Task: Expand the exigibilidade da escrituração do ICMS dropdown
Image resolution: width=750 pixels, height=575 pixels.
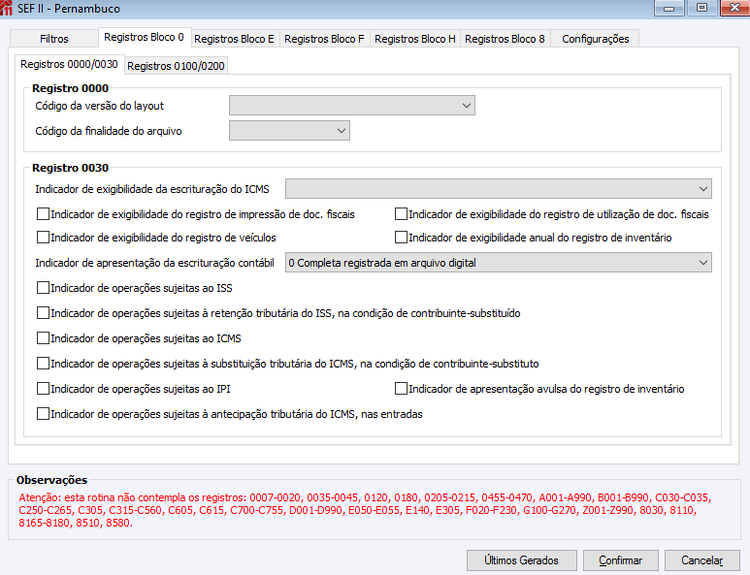Action: click(498, 188)
